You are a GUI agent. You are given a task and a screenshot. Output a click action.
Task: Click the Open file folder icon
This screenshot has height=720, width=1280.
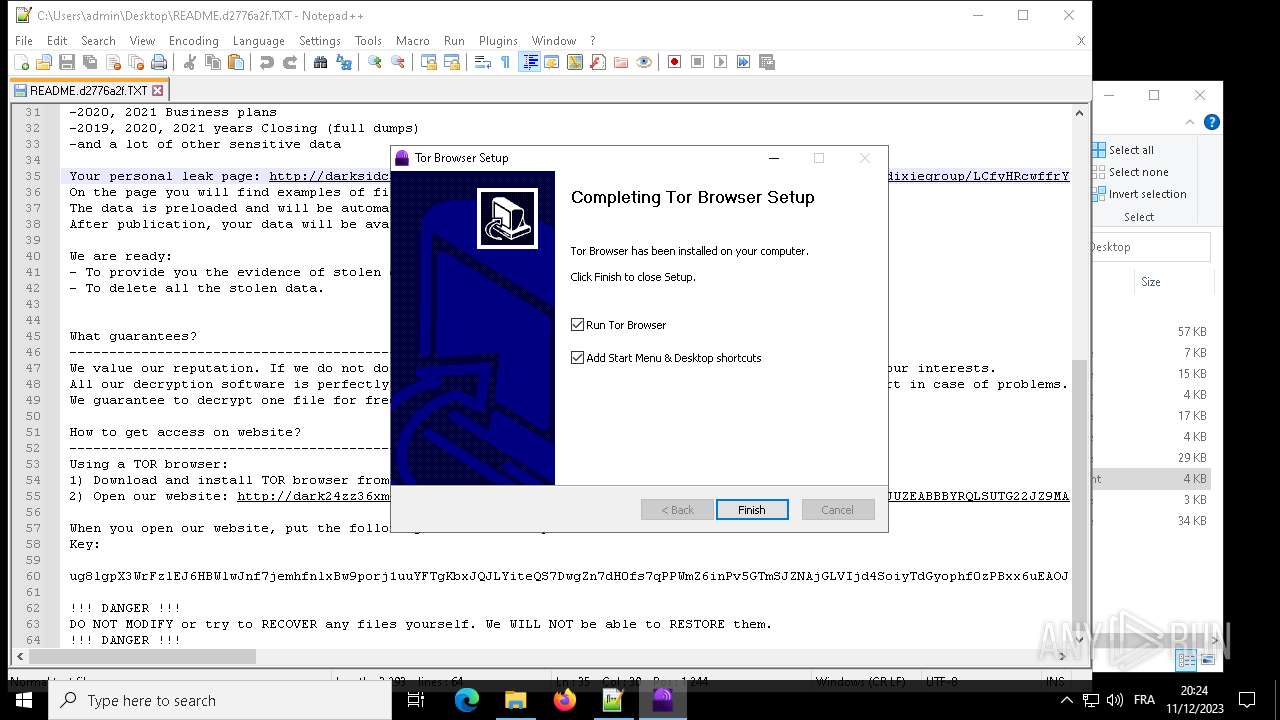[x=44, y=62]
